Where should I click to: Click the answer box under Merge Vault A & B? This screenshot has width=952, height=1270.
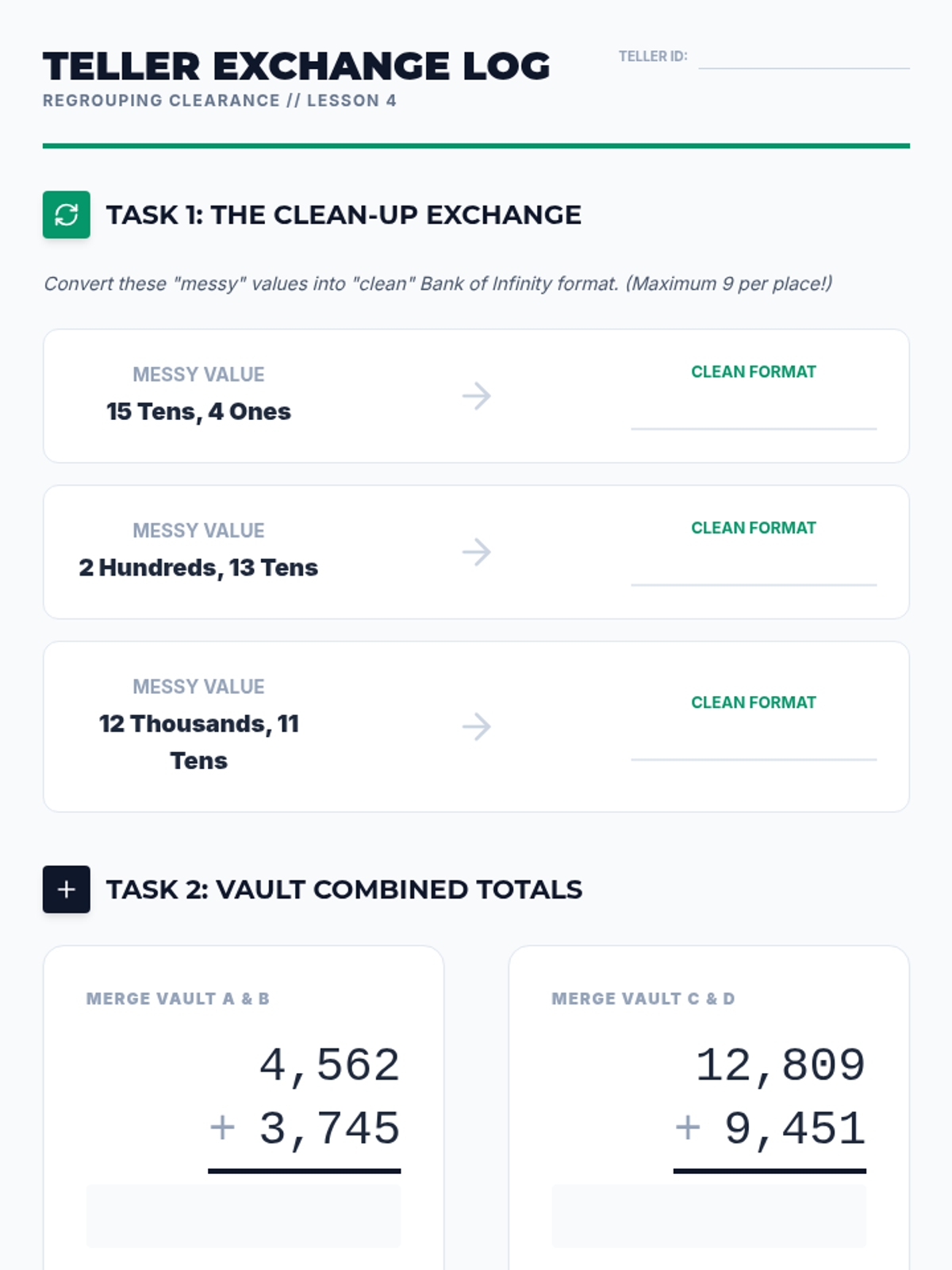pyautogui.click(x=244, y=1216)
